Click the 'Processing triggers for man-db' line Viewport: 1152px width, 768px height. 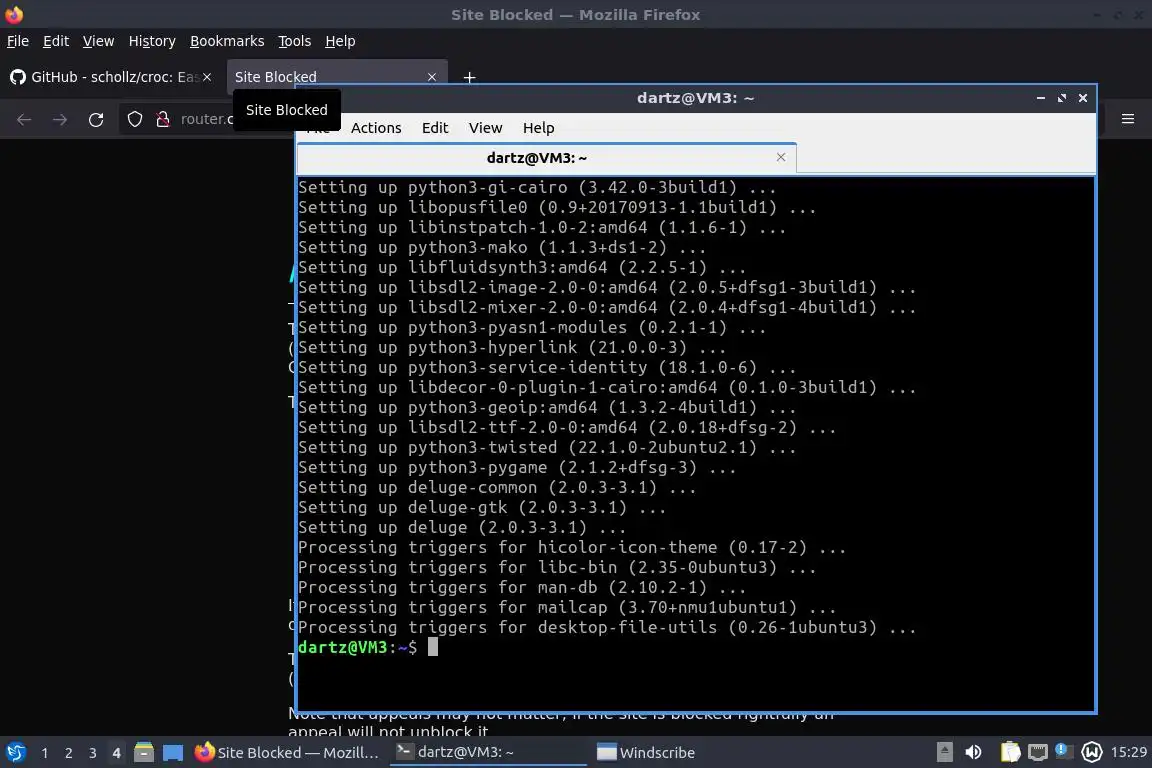click(522, 588)
